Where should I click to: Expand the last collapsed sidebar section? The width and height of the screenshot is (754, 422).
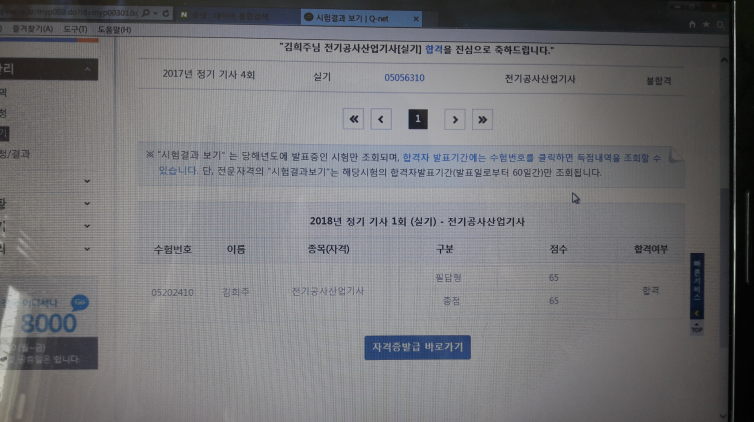click(88, 247)
